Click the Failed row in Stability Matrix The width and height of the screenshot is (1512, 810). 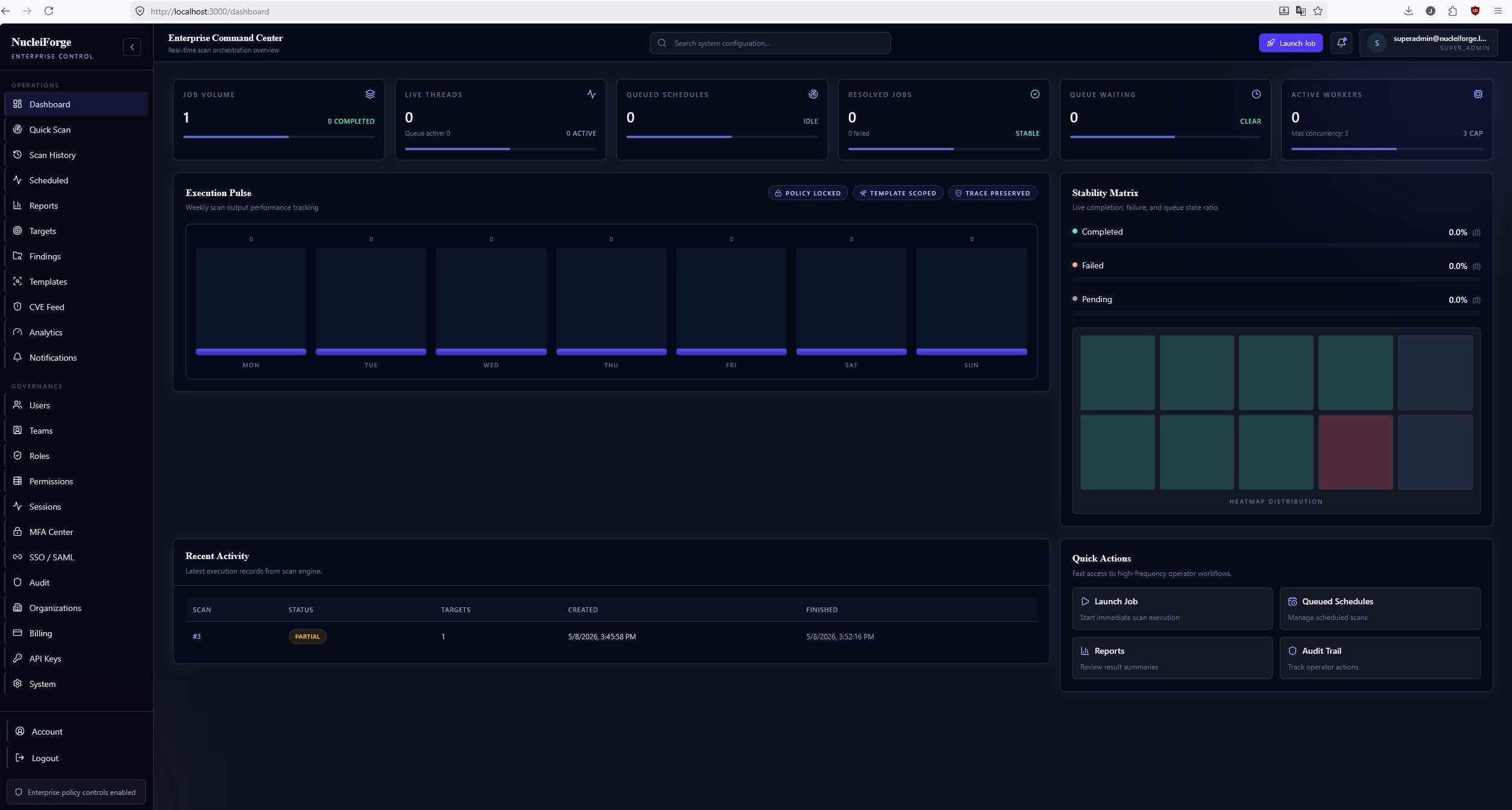tap(1276, 271)
